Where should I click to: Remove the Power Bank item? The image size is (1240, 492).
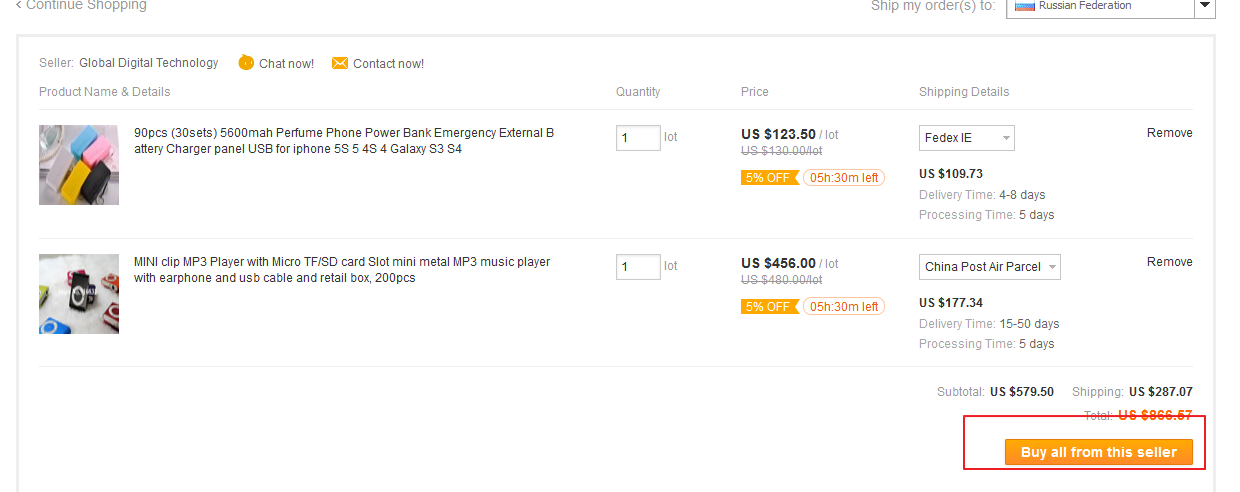click(x=1169, y=133)
